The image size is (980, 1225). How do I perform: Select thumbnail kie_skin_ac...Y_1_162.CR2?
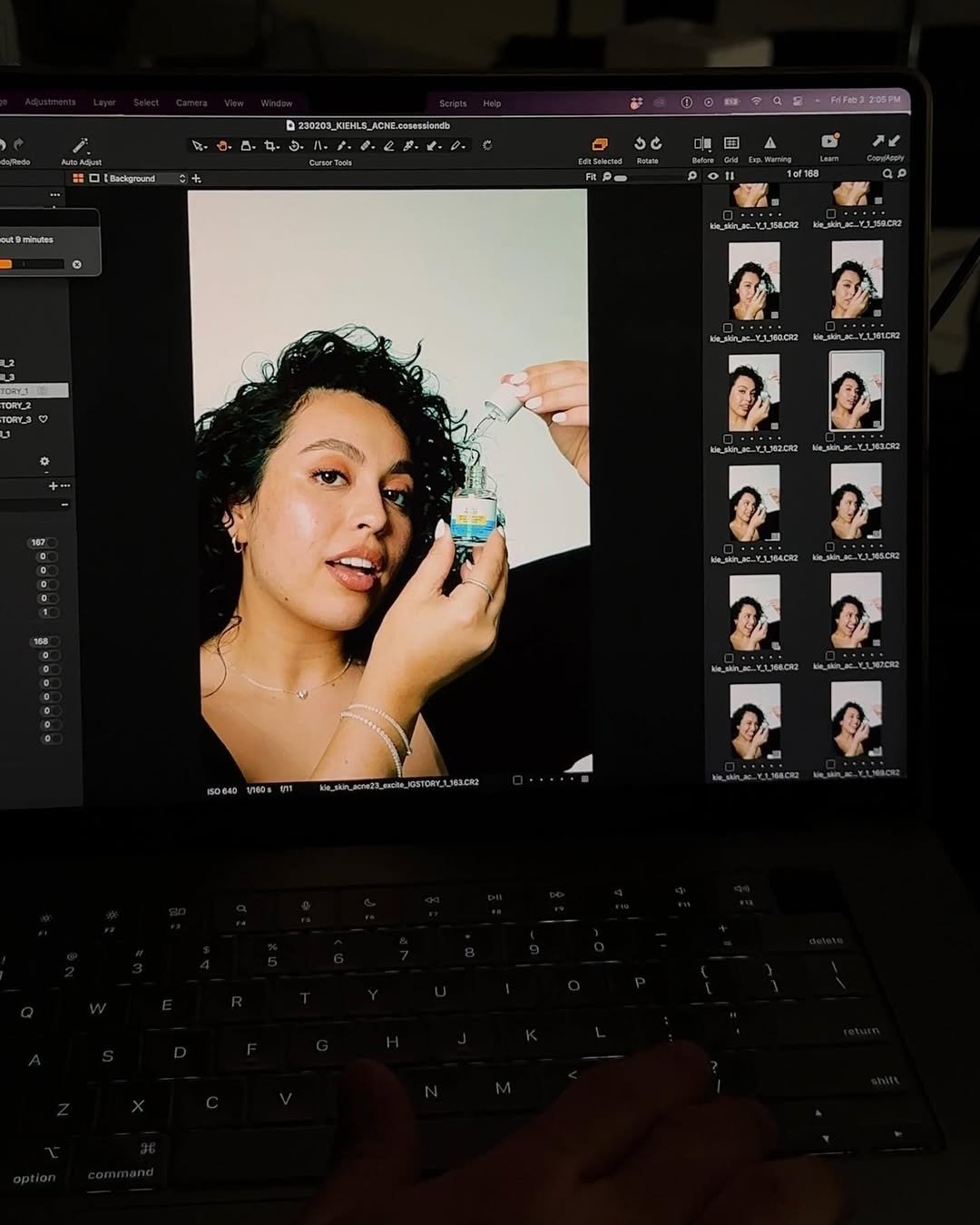[x=754, y=392]
